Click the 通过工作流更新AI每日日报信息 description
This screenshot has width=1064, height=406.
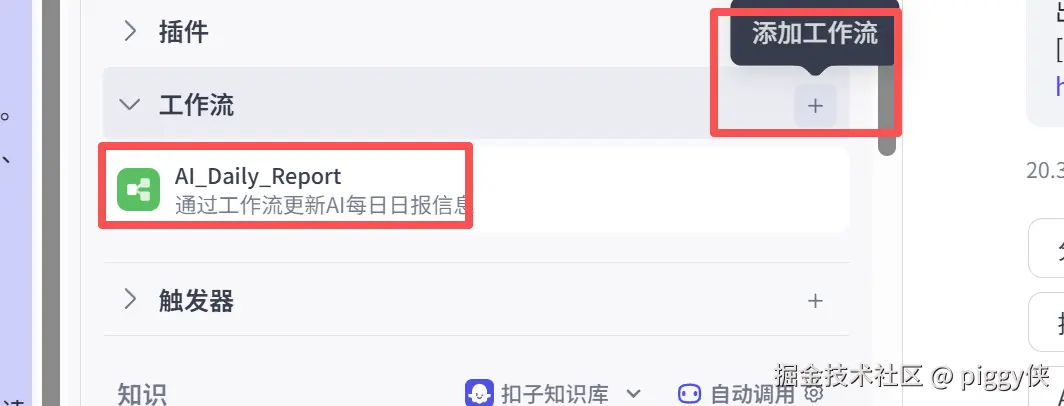tap(322, 205)
